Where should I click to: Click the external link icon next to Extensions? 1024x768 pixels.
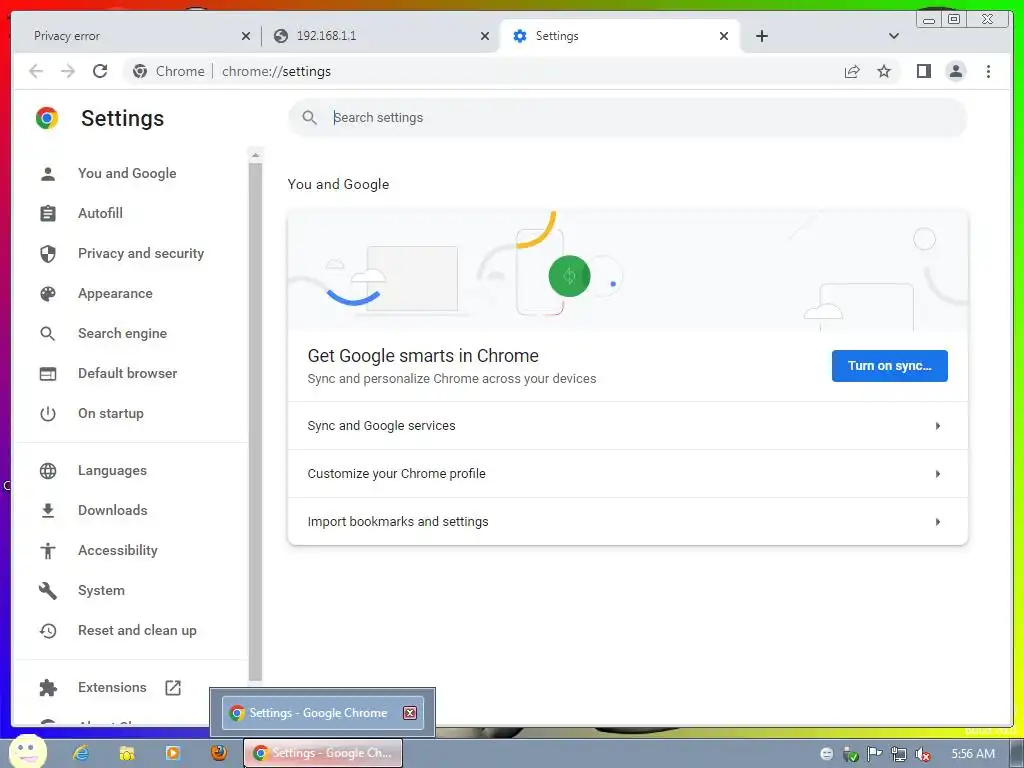(x=173, y=688)
